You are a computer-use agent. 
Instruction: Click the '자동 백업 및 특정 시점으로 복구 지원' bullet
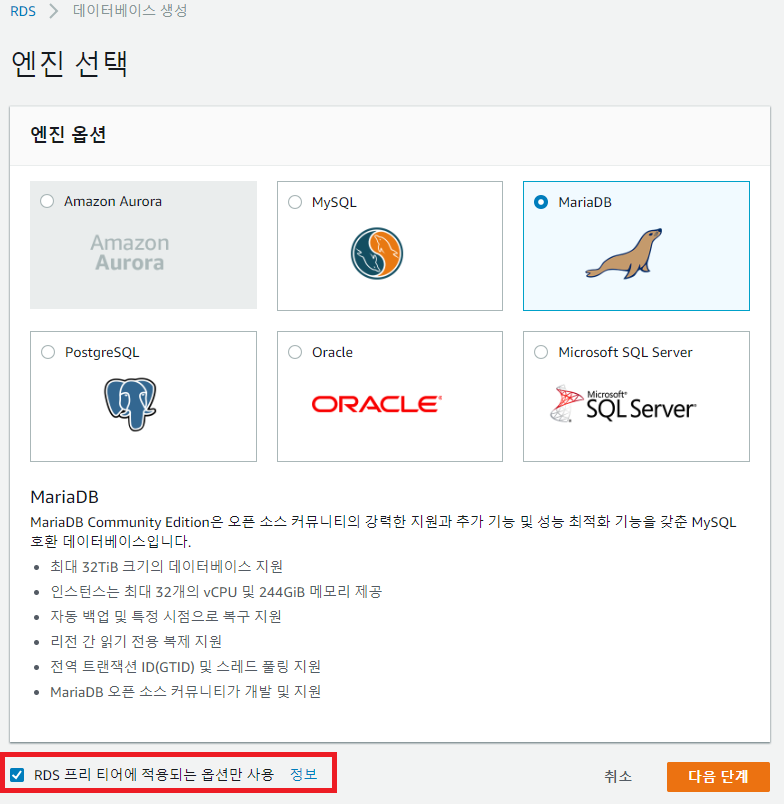tap(166, 616)
